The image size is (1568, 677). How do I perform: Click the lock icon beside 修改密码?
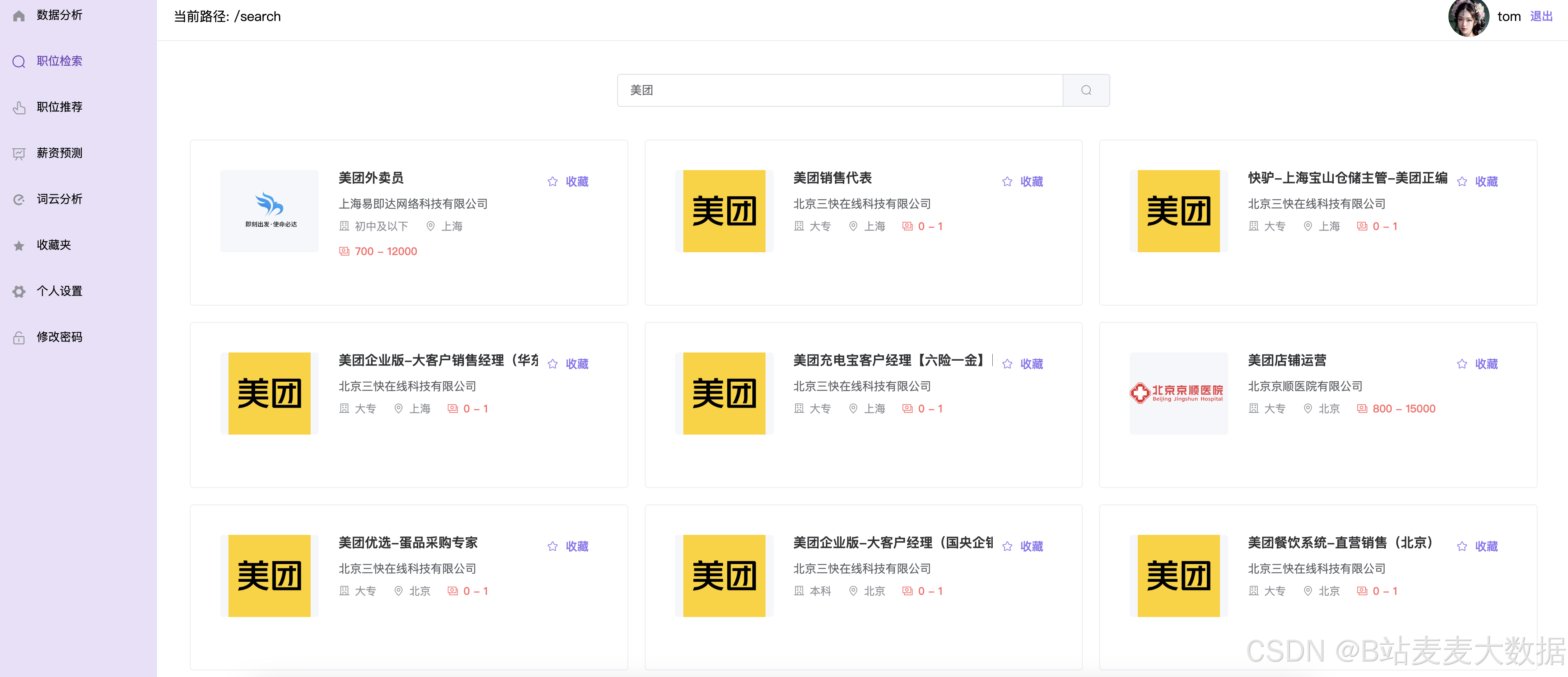click(x=19, y=337)
